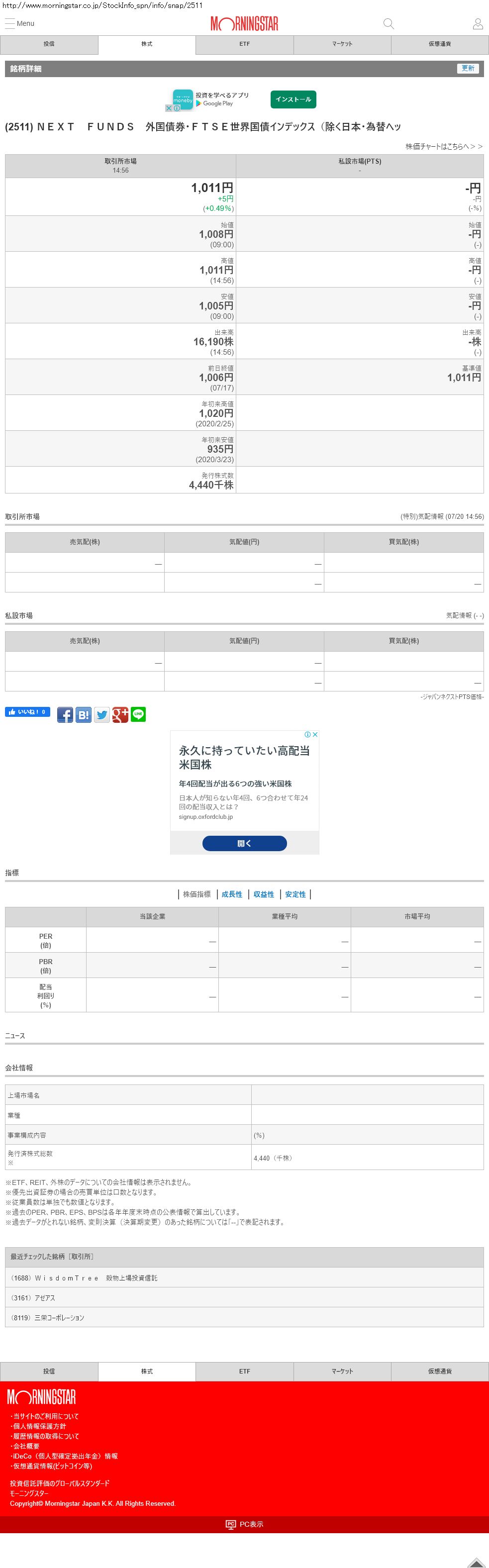The height and width of the screenshot is (1568, 489).
Task: Share via Hatena Bookmark icon
Action: [x=84, y=715]
